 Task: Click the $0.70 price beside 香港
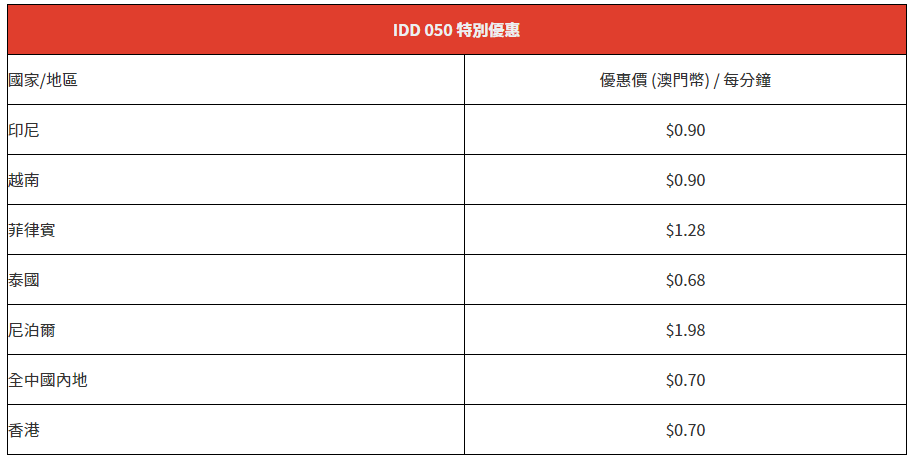pyautogui.click(x=685, y=430)
